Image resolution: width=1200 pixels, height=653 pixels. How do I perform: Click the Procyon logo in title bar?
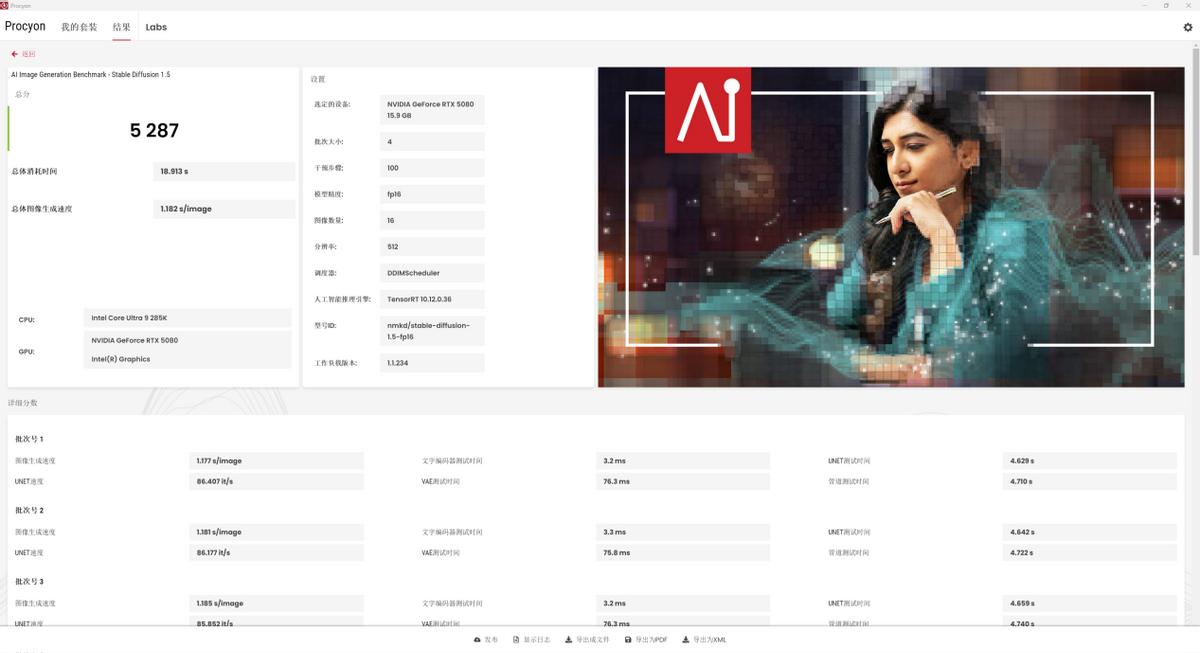[x=4, y=5]
